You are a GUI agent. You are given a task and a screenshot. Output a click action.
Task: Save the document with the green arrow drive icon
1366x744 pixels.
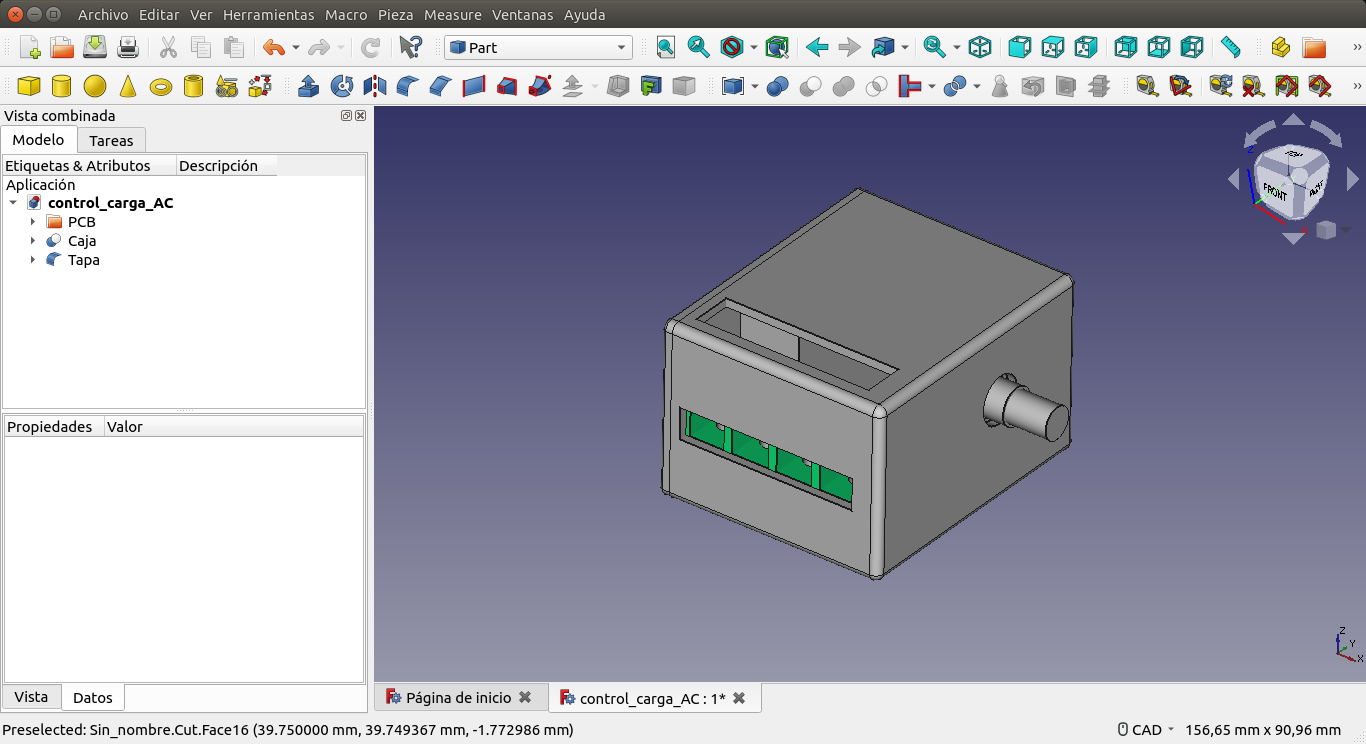[x=95, y=47]
